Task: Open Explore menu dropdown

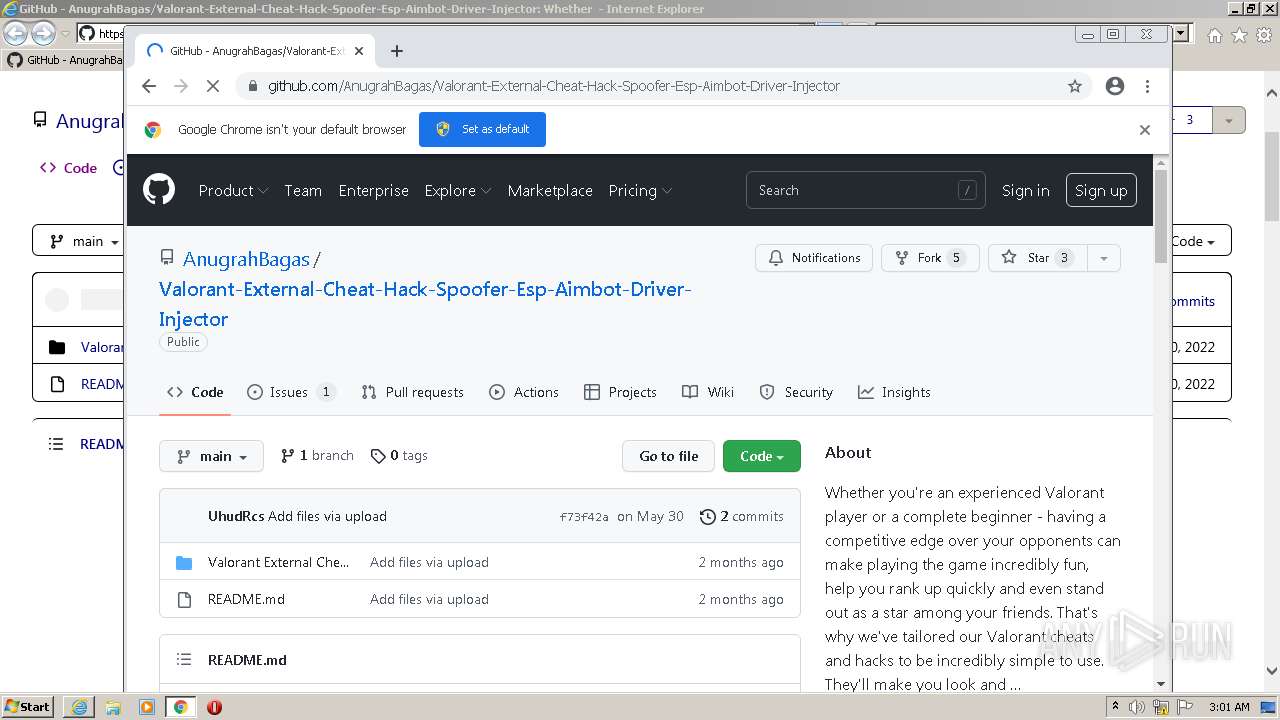Action: (458, 190)
